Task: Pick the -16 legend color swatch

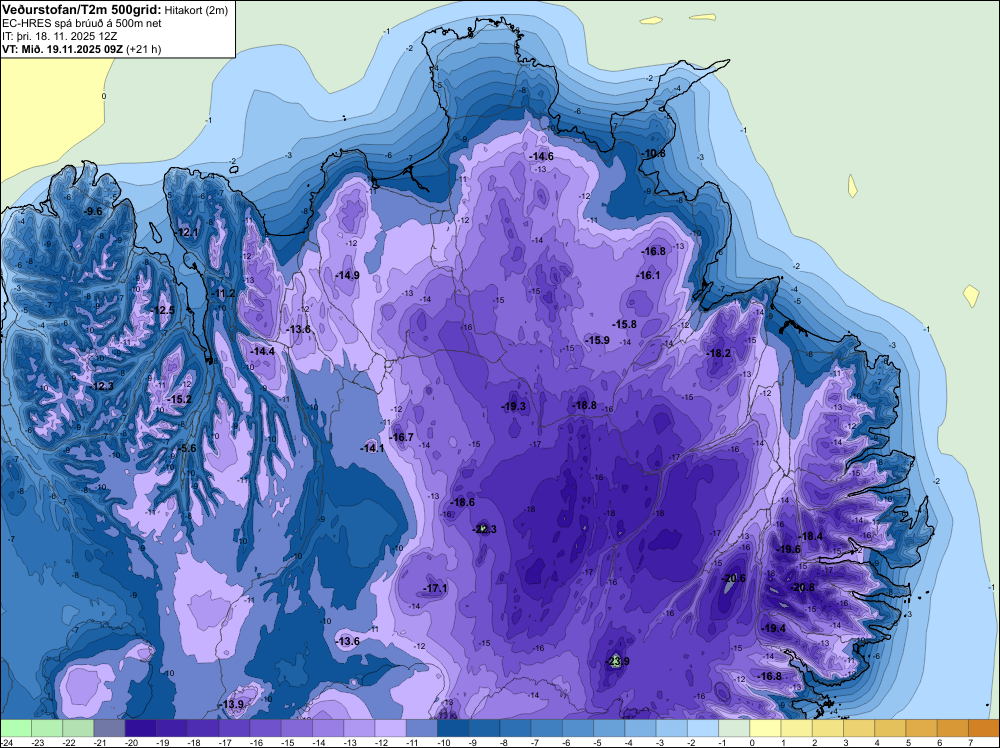Action: 265,728
